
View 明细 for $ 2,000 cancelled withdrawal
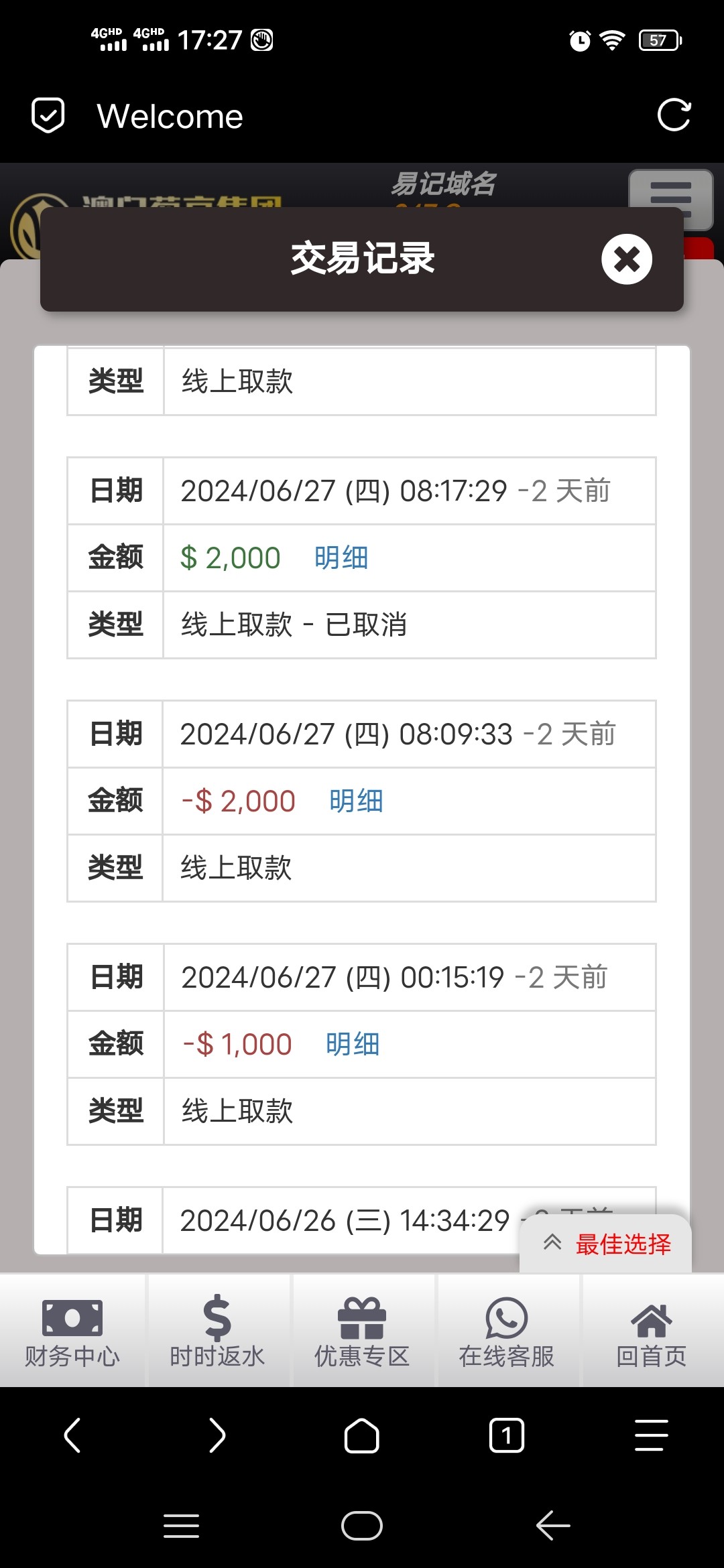[341, 558]
